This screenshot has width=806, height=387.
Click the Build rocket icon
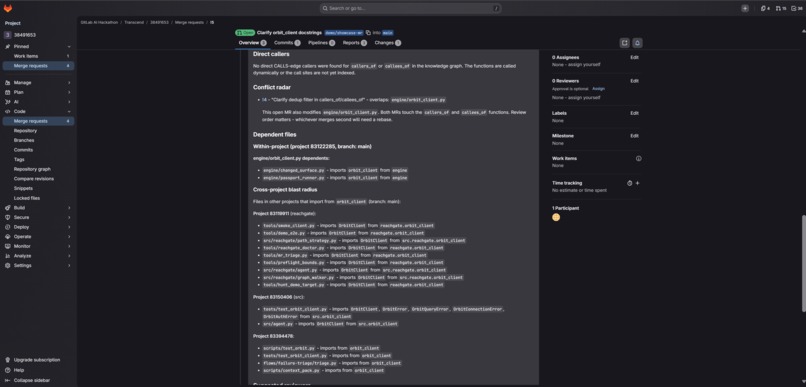click(x=8, y=208)
